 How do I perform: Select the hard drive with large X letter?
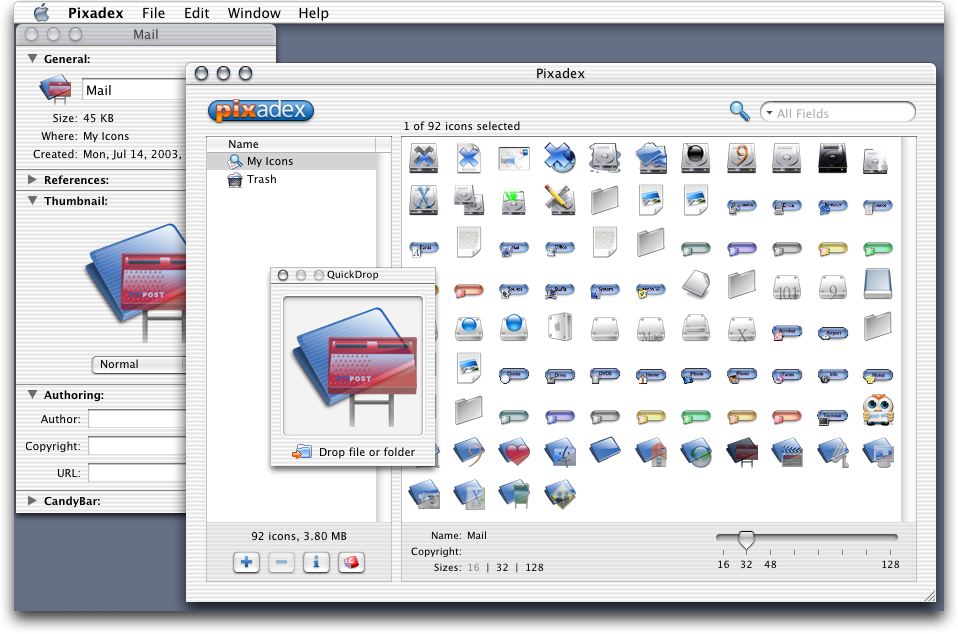click(423, 200)
